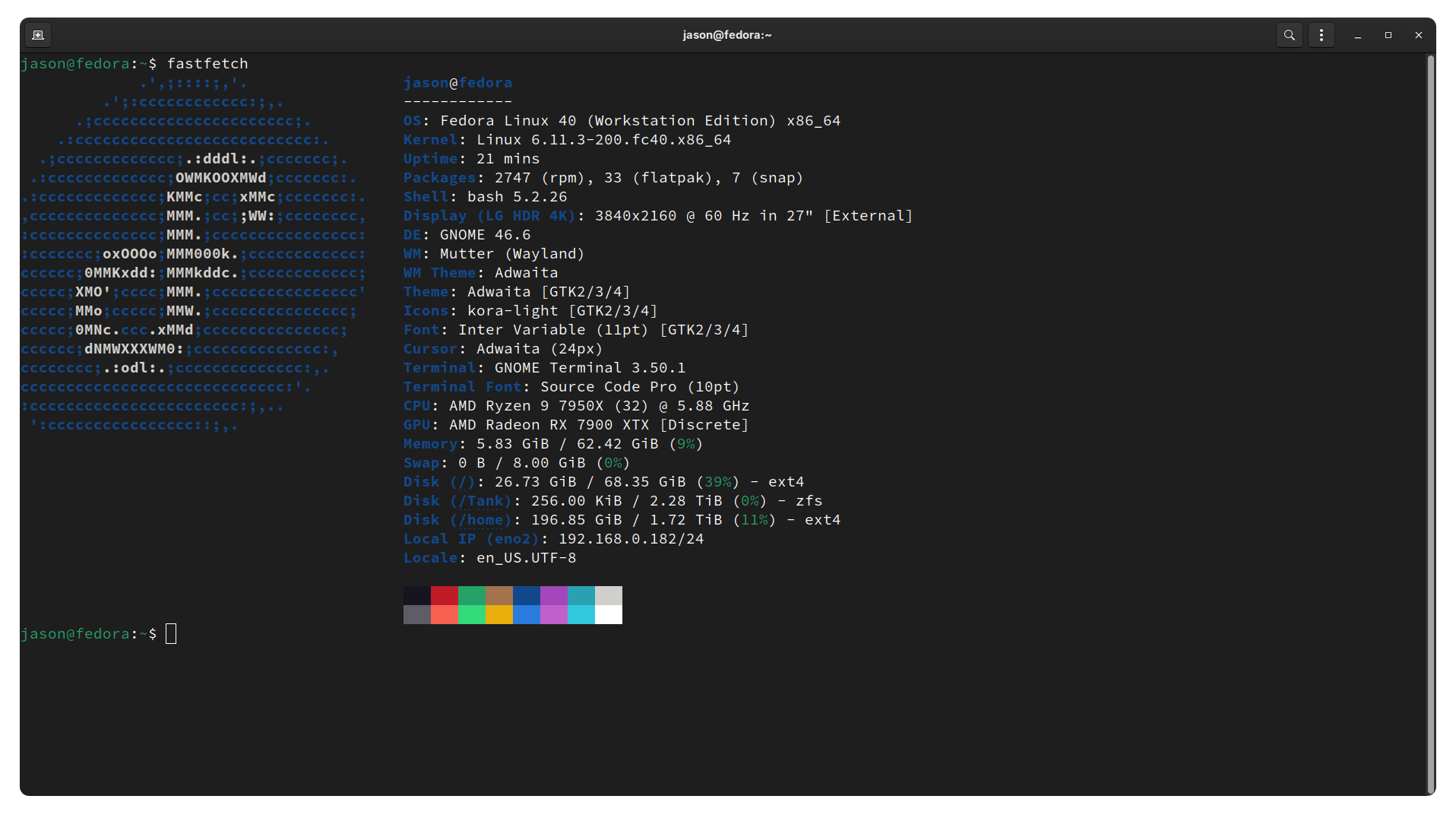Maximize the terminal window
Viewport: 1456px width, 818px height.
[x=1388, y=35]
